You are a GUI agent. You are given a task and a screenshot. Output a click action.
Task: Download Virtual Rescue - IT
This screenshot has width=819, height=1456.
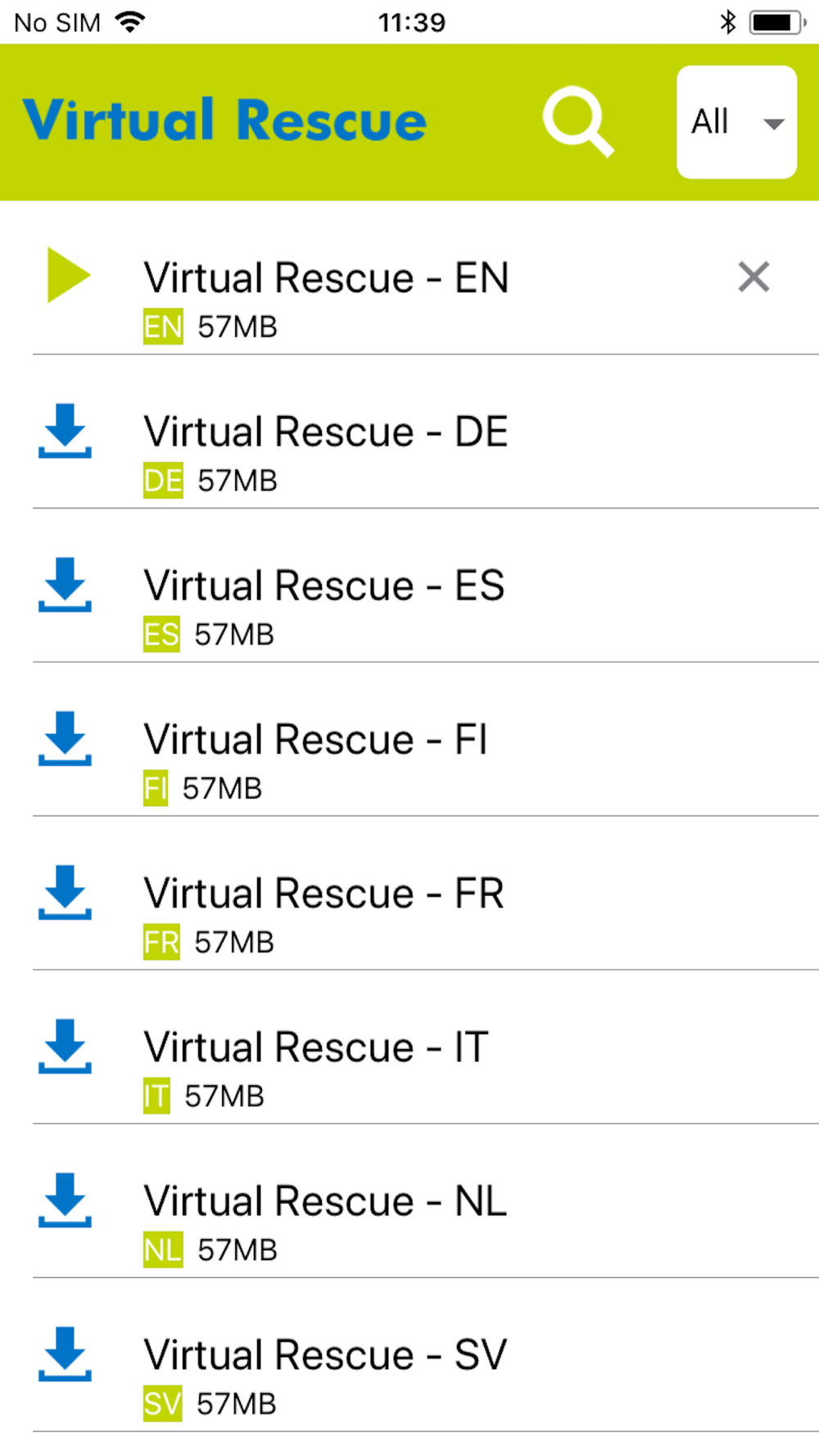coord(65,1047)
